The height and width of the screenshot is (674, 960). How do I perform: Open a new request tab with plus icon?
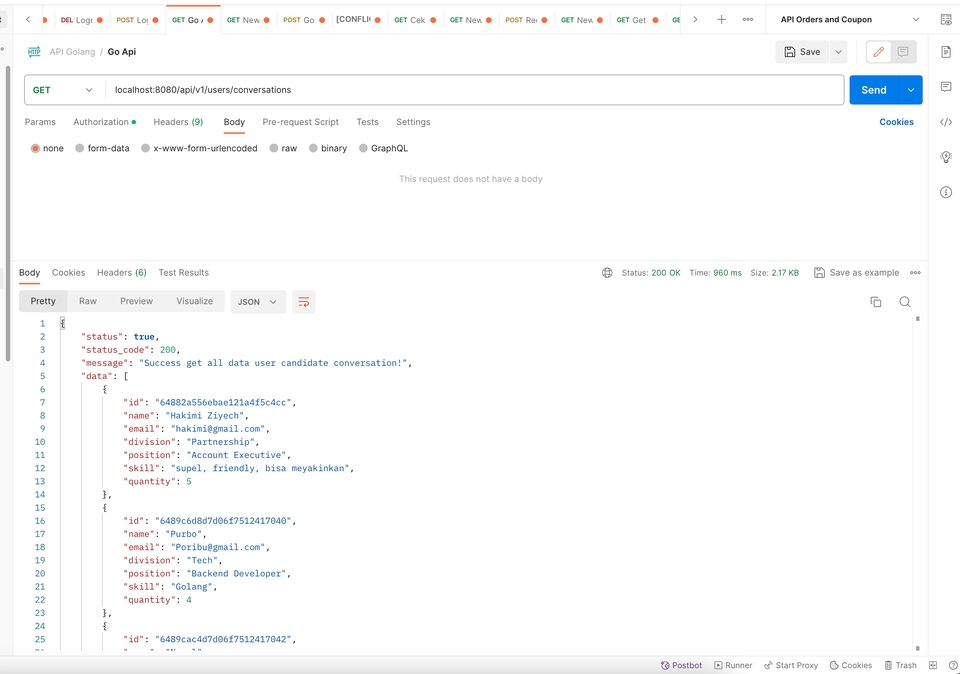tap(721, 20)
